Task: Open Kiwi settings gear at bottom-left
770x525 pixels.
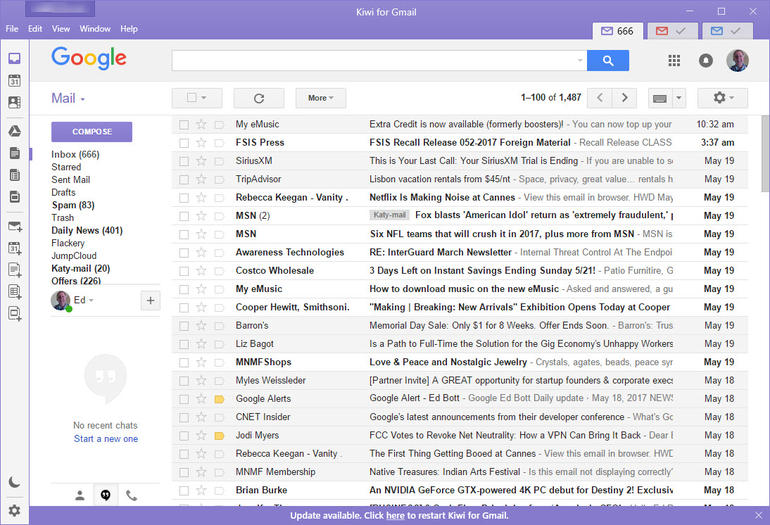Action: (15, 511)
